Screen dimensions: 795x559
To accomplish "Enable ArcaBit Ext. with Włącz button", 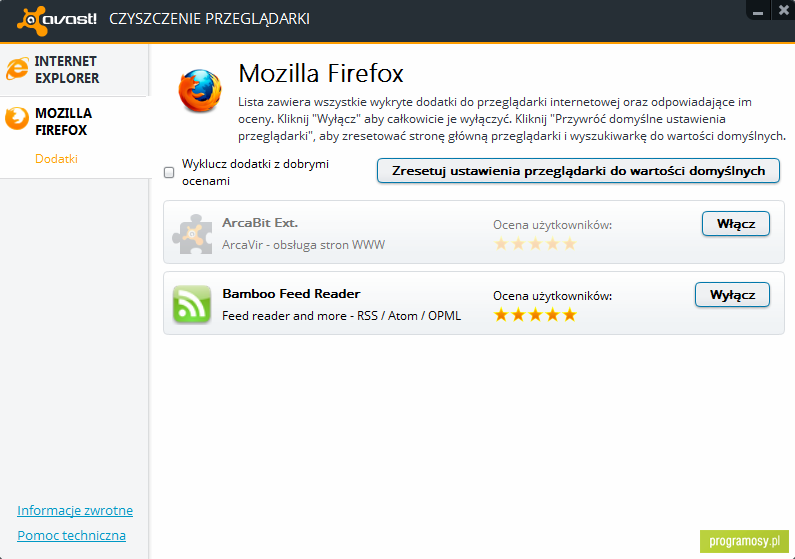I will point(736,223).
